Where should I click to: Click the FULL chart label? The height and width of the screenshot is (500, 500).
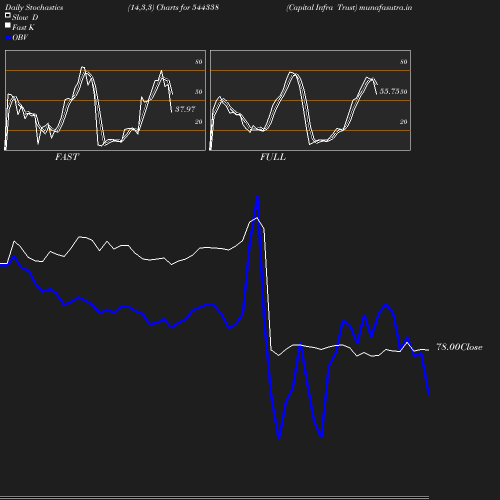[273, 157]
